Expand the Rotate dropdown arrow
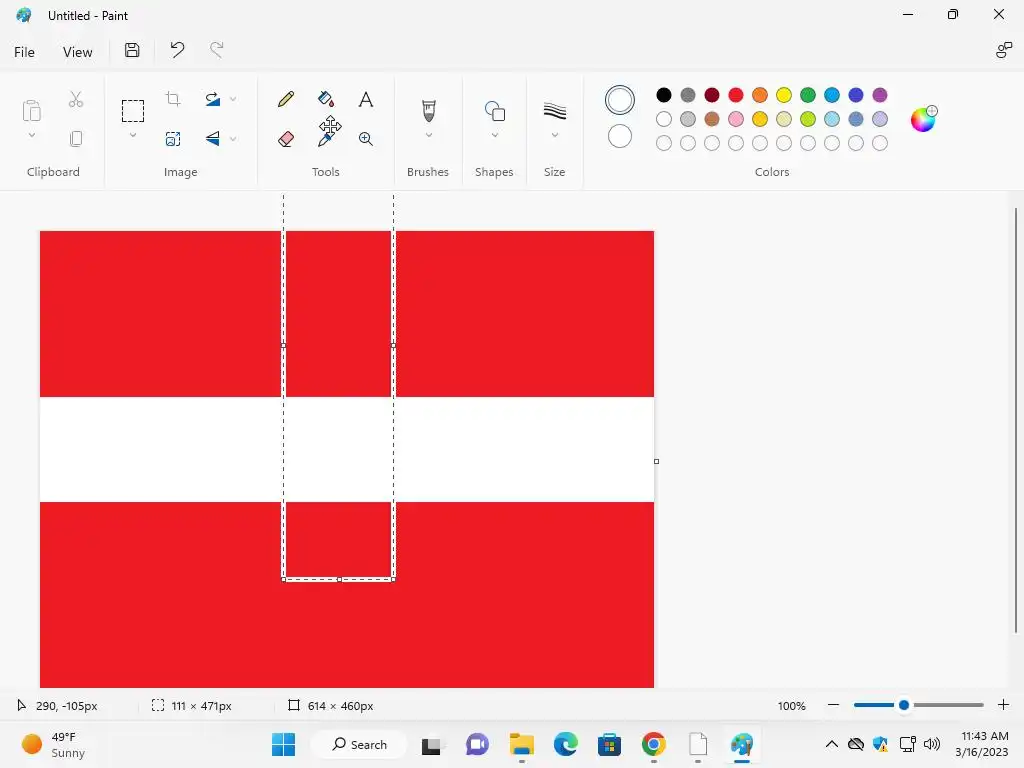 (x=233, y=99)
